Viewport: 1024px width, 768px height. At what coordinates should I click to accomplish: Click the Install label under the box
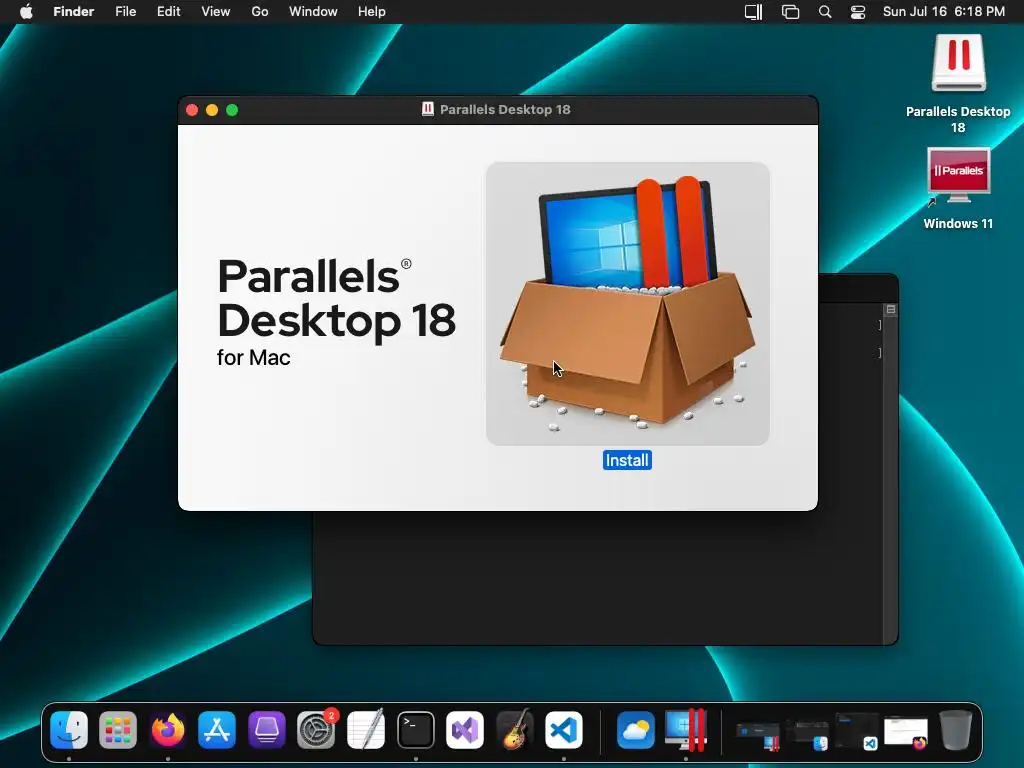[x=627, y=460]
